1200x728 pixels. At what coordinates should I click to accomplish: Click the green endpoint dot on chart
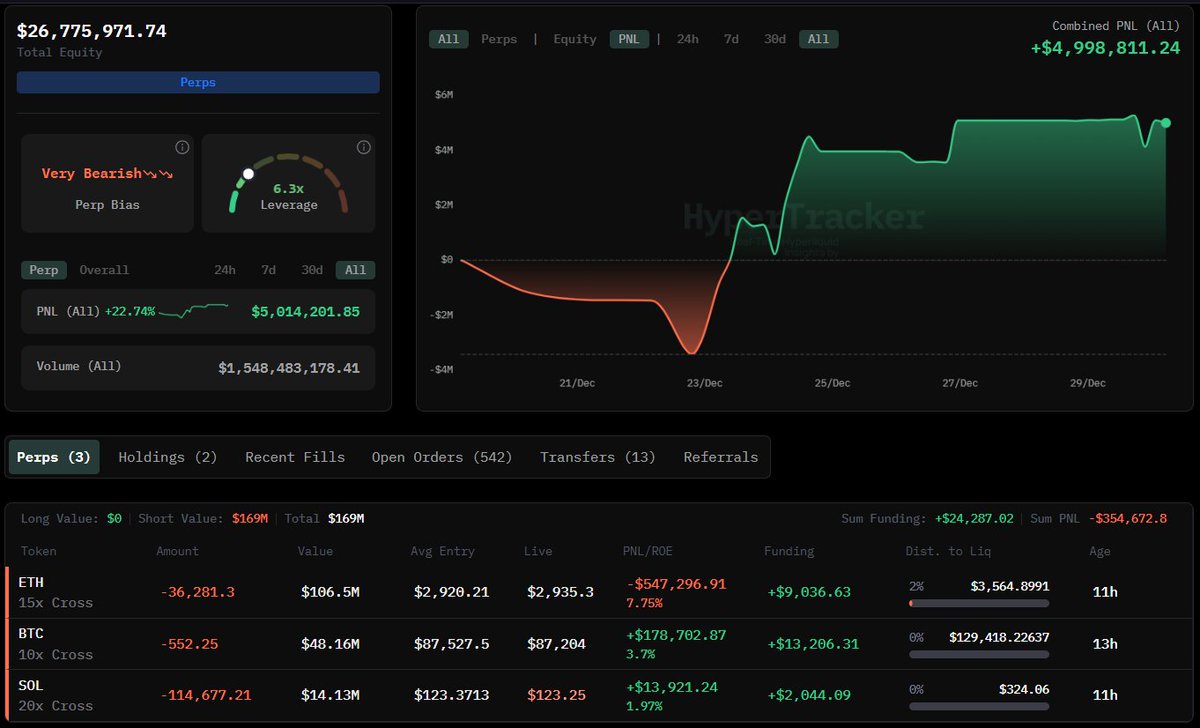[x=1165, y=123]
